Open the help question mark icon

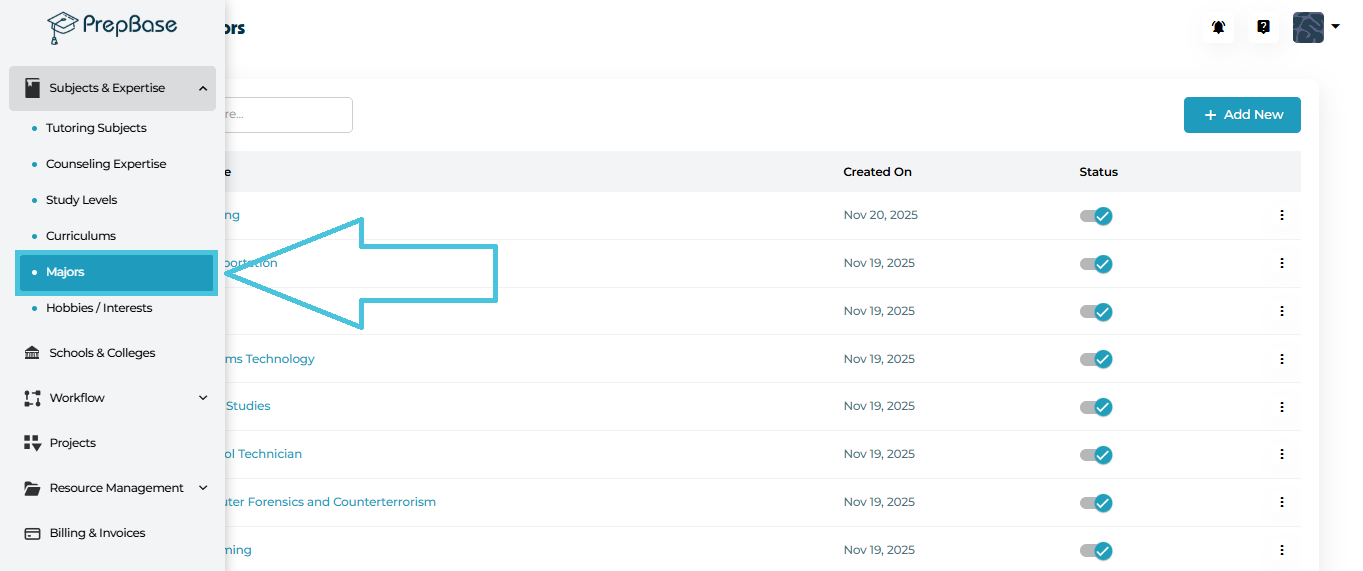click(1263, 28)
